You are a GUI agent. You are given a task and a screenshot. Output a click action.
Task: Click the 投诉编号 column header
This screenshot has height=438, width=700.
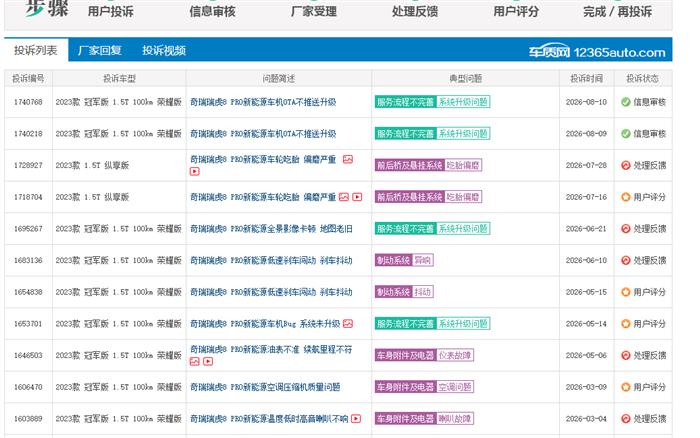click(x=28, y=79)
